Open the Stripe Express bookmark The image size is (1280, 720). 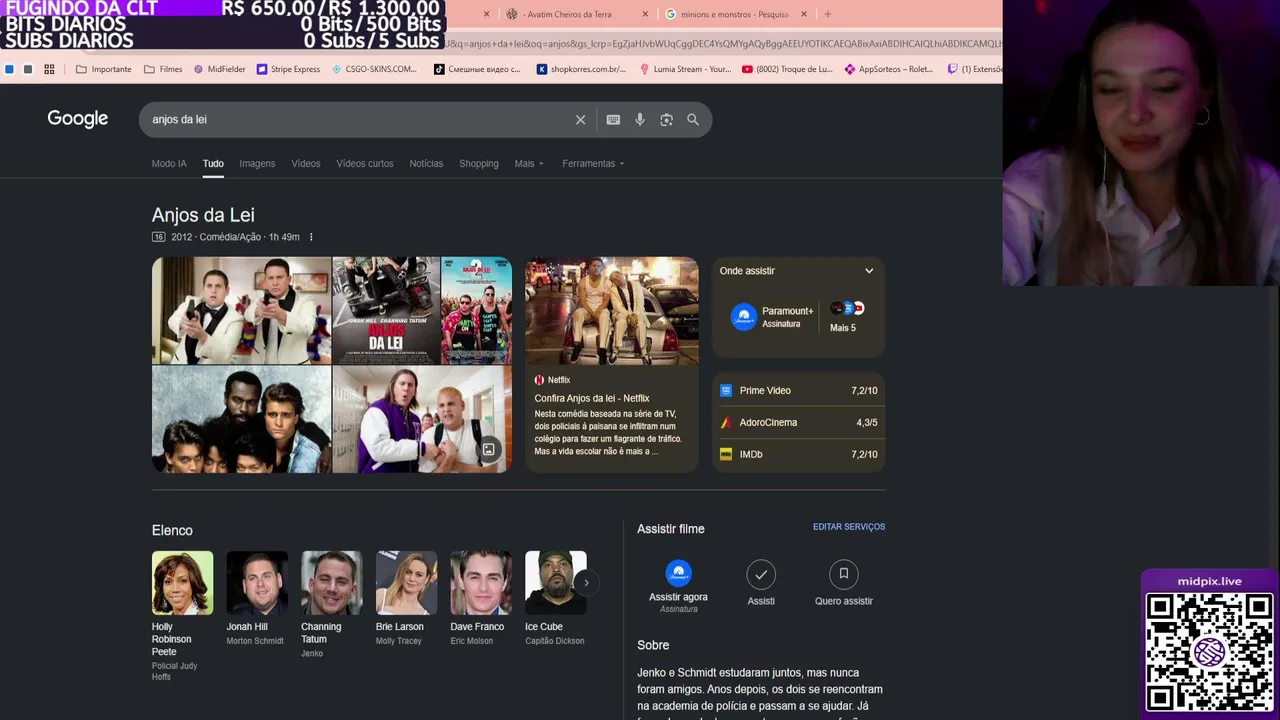288,69
